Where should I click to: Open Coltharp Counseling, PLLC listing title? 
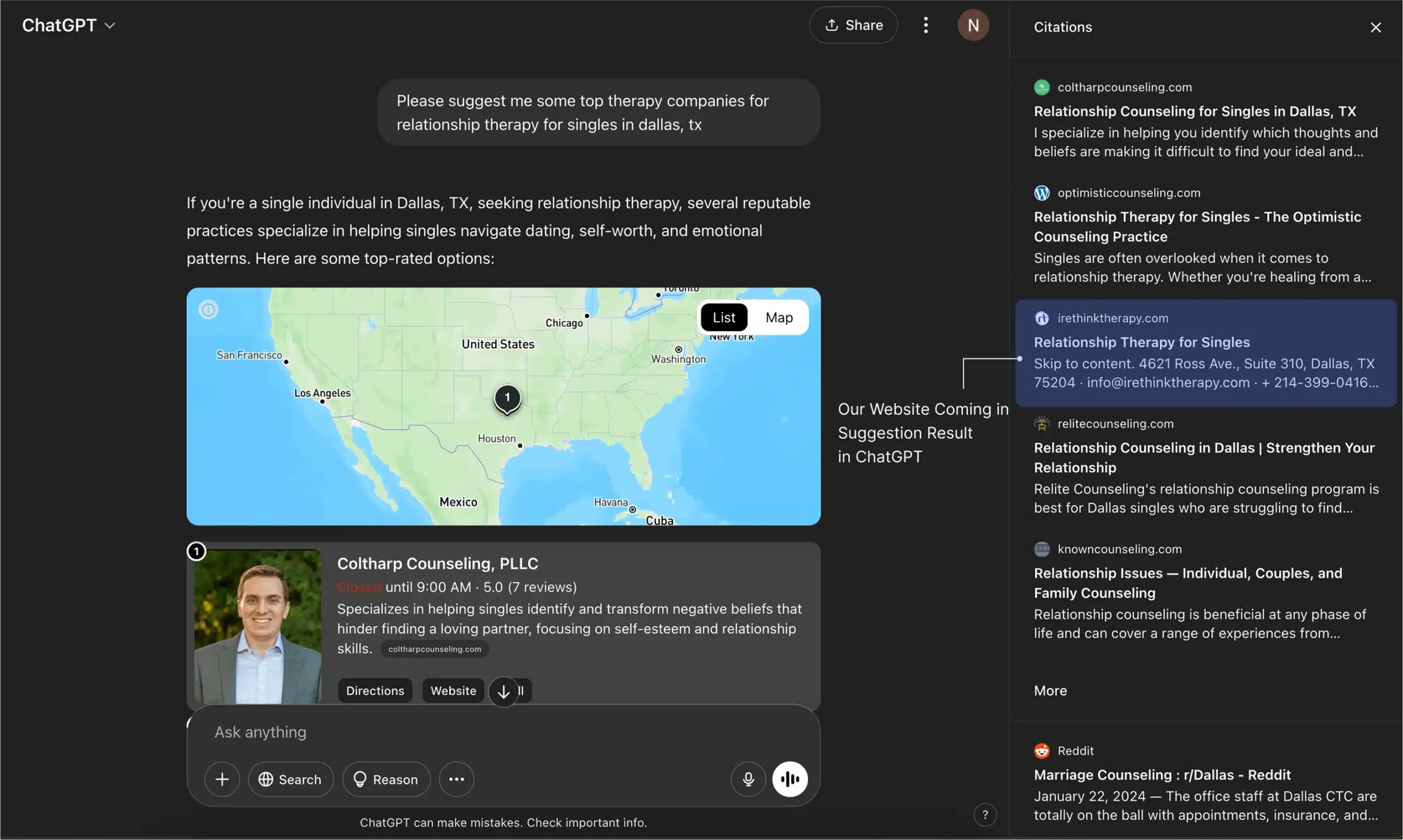(437, 563)
